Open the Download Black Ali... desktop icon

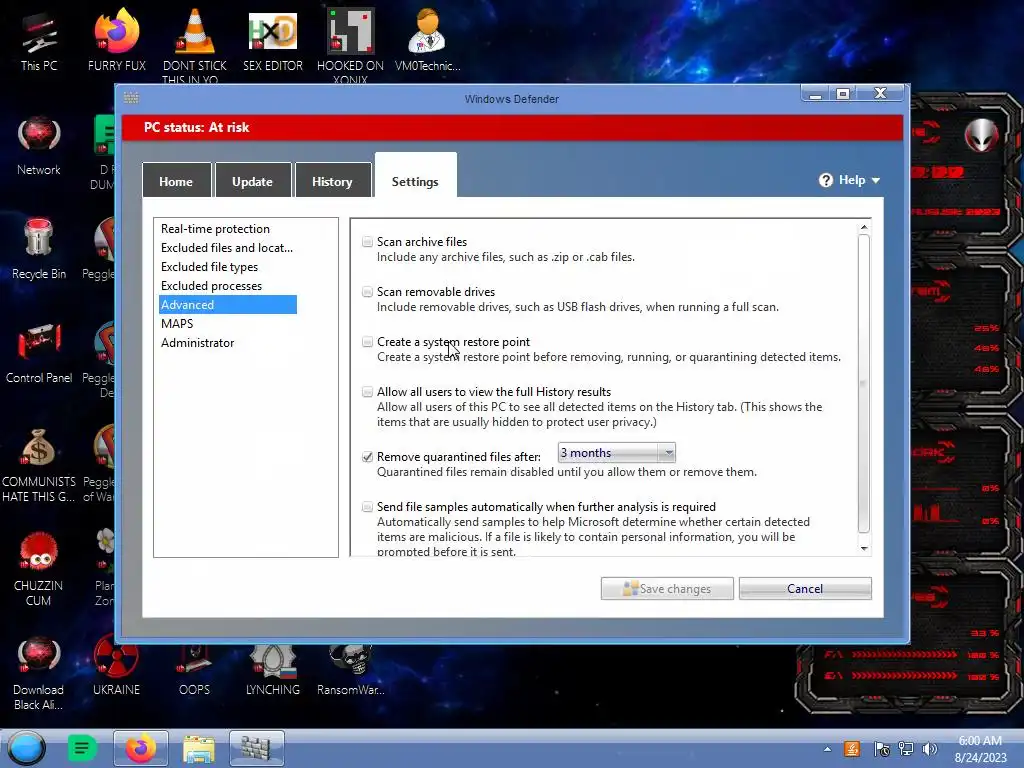pyautogui.click(x=39, y=673)
